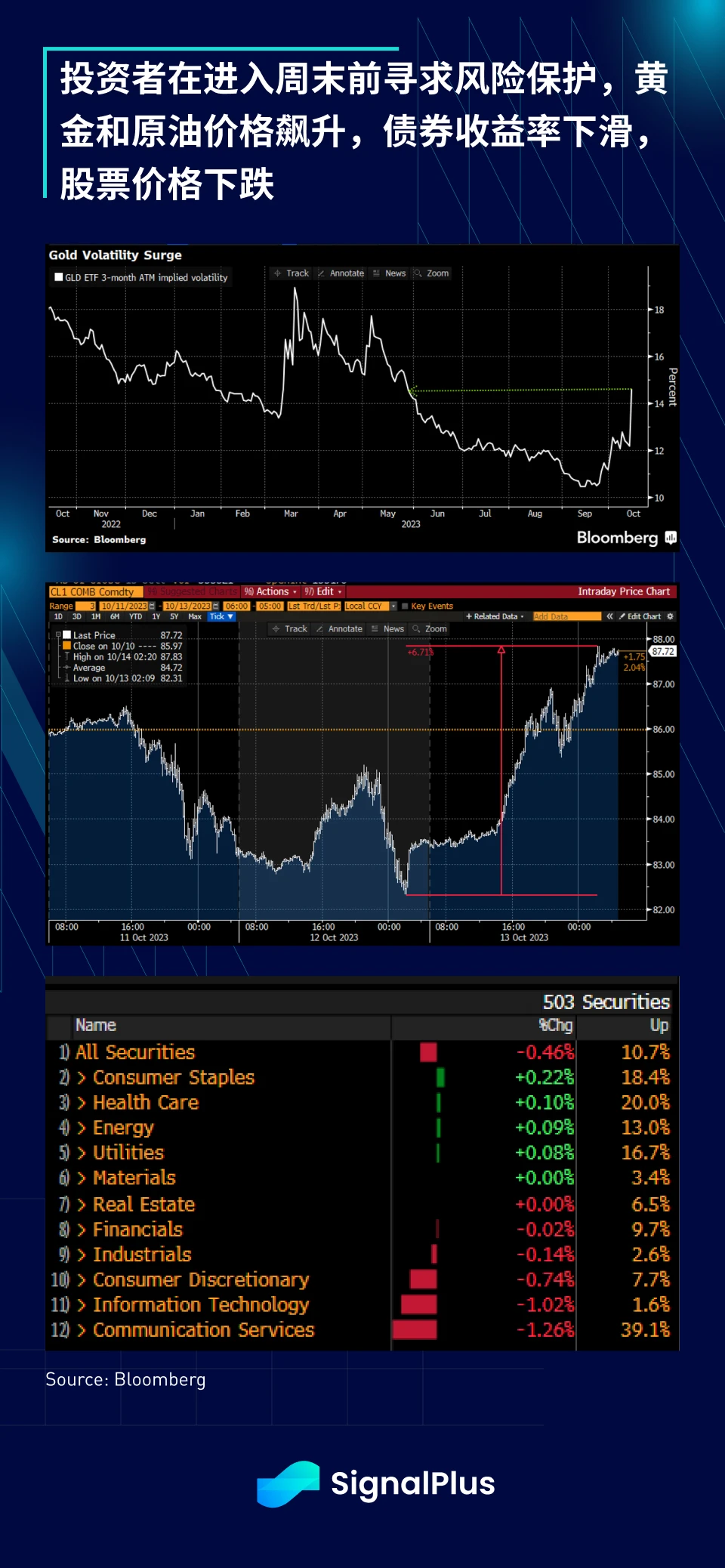The image size is (725, 1568).
Task: Click the Related Data button
Action: (x=495, y=616)
